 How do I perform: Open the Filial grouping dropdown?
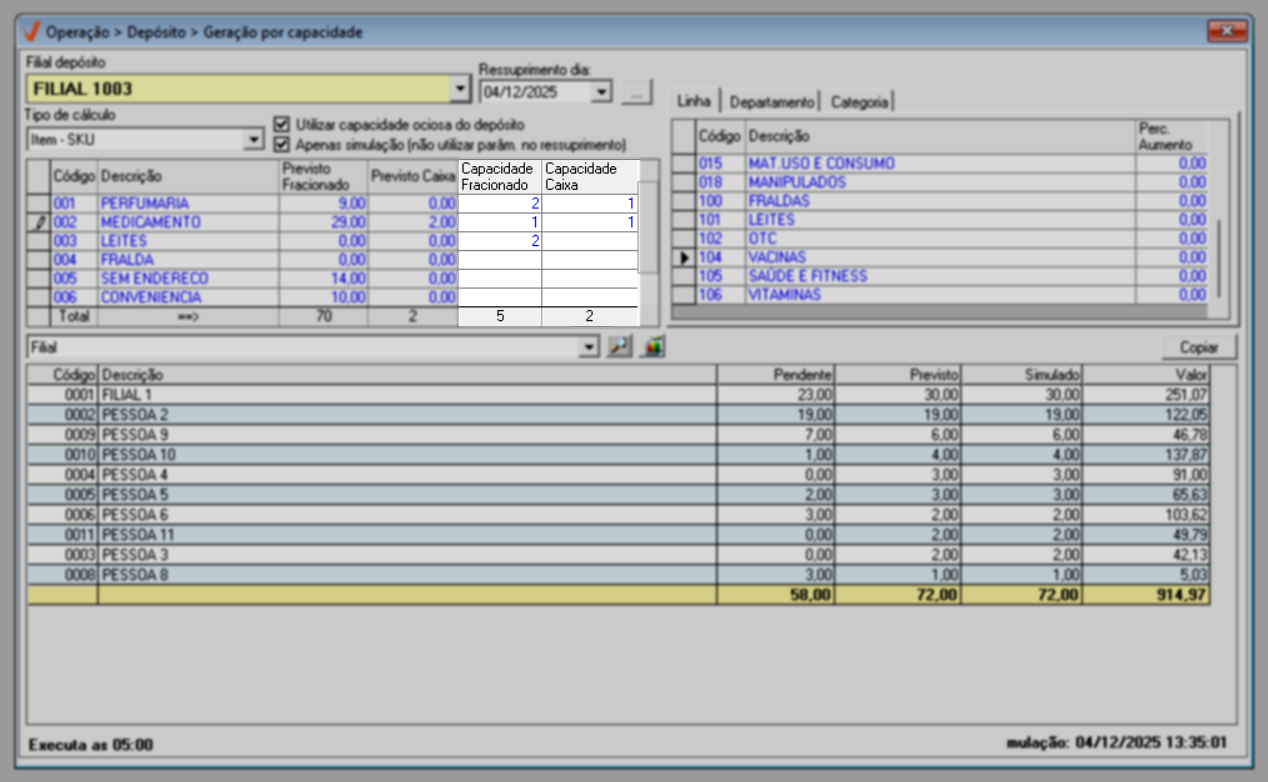click(590, 347)
